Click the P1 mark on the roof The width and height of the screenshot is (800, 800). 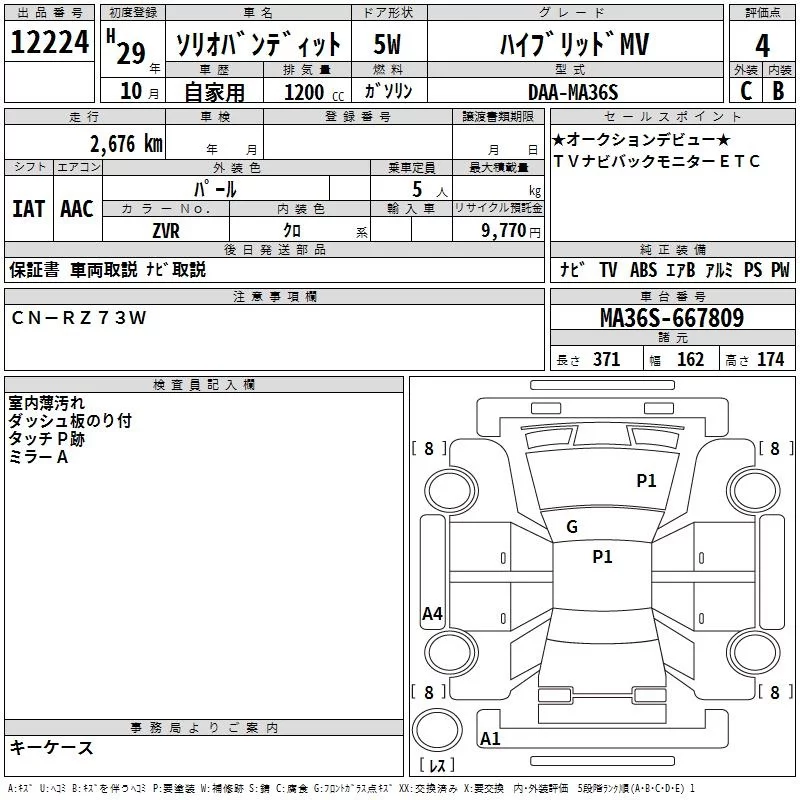(602, 557)
